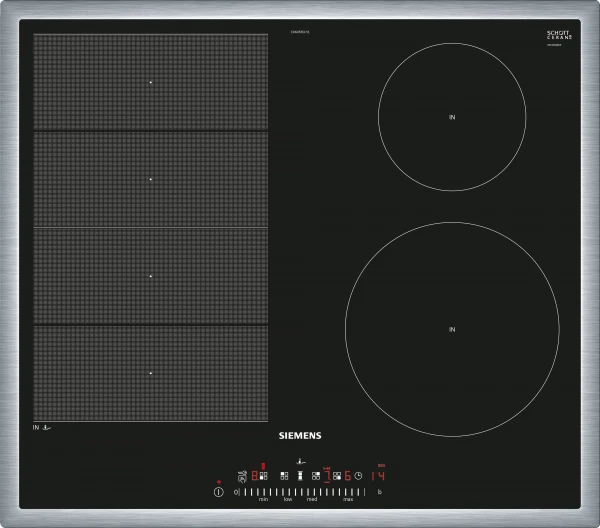Viewport: 600px width, 528px height.
Task: Select zone icon beside the red 6 display
Action: point(337,477)
